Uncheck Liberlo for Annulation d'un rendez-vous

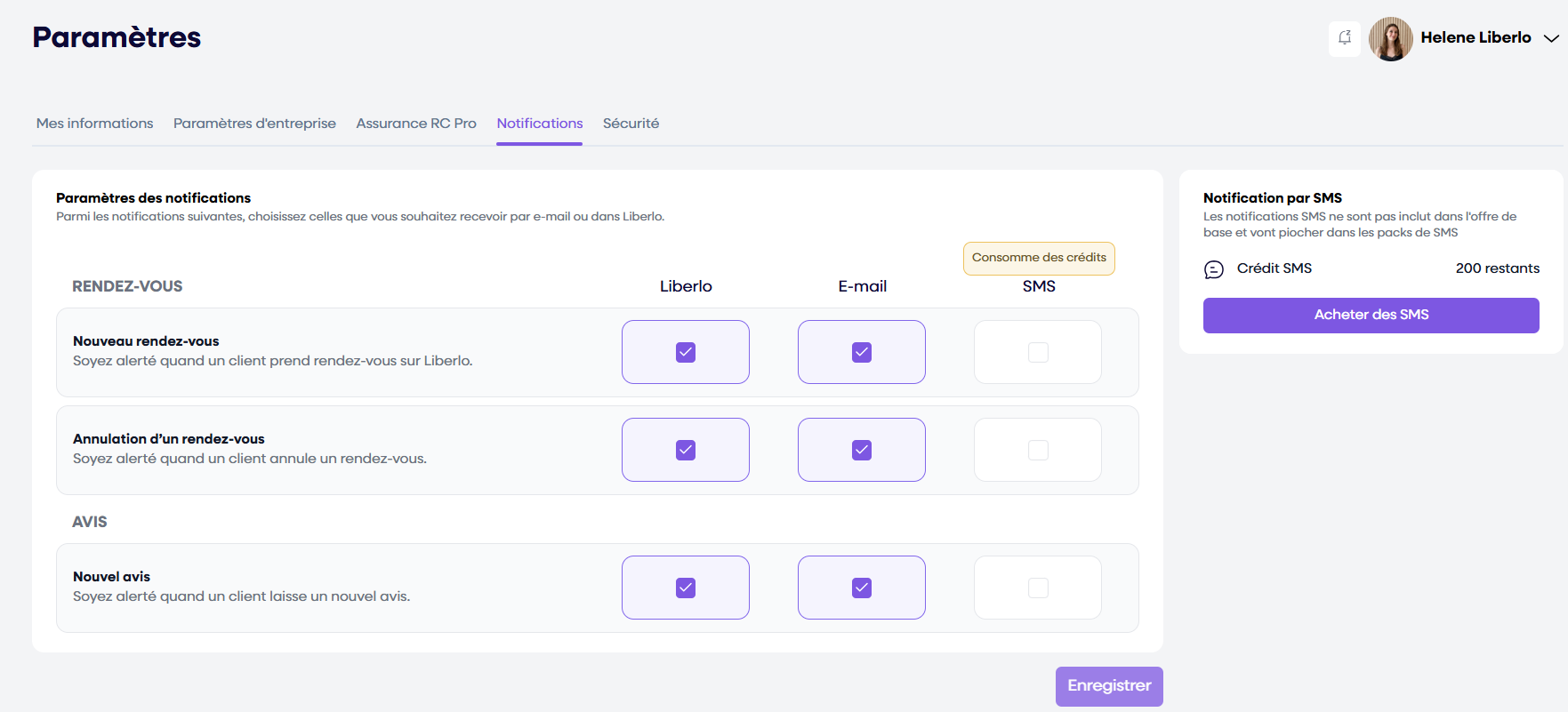pos(686,450)
